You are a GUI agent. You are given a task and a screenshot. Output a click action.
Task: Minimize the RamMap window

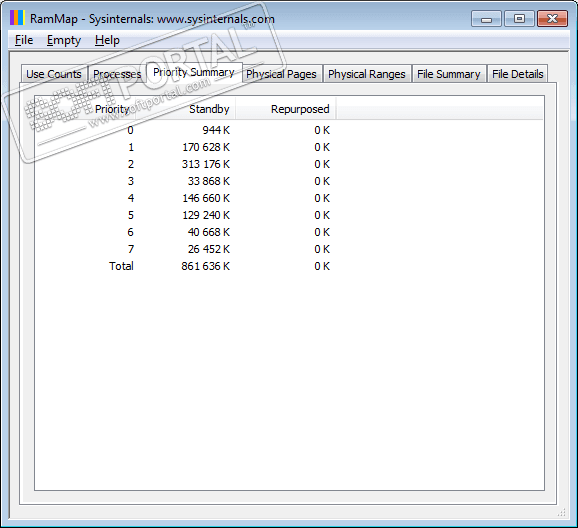pyautogui.click(x=486, y=18)
